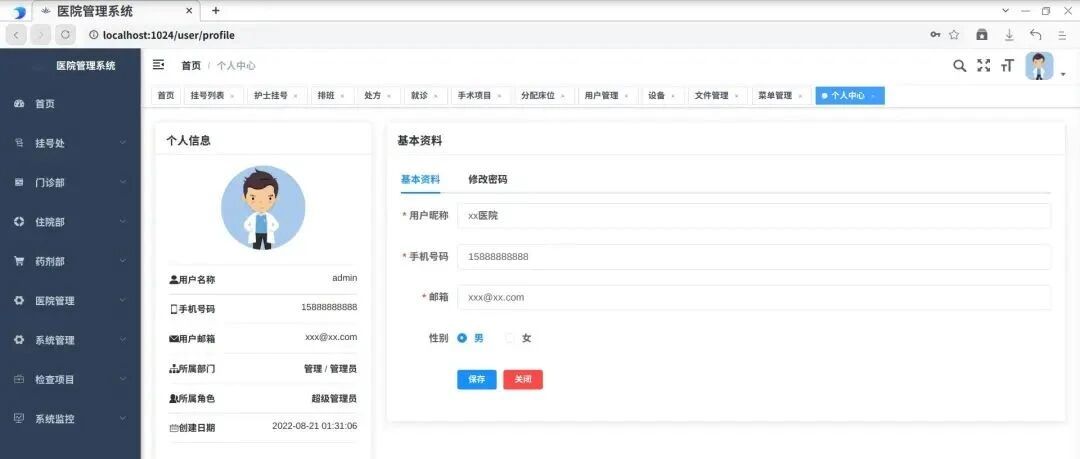Click the browser reload icon

point(65,34)
